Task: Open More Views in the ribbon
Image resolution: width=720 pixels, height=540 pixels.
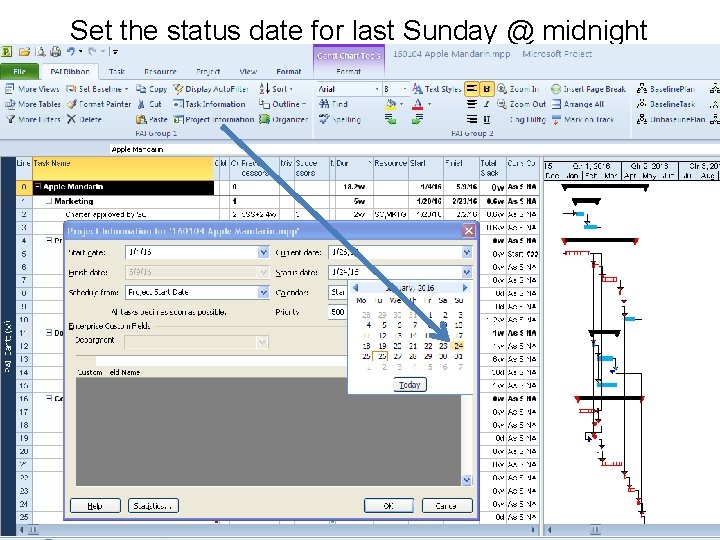Action: click(32, 89)
